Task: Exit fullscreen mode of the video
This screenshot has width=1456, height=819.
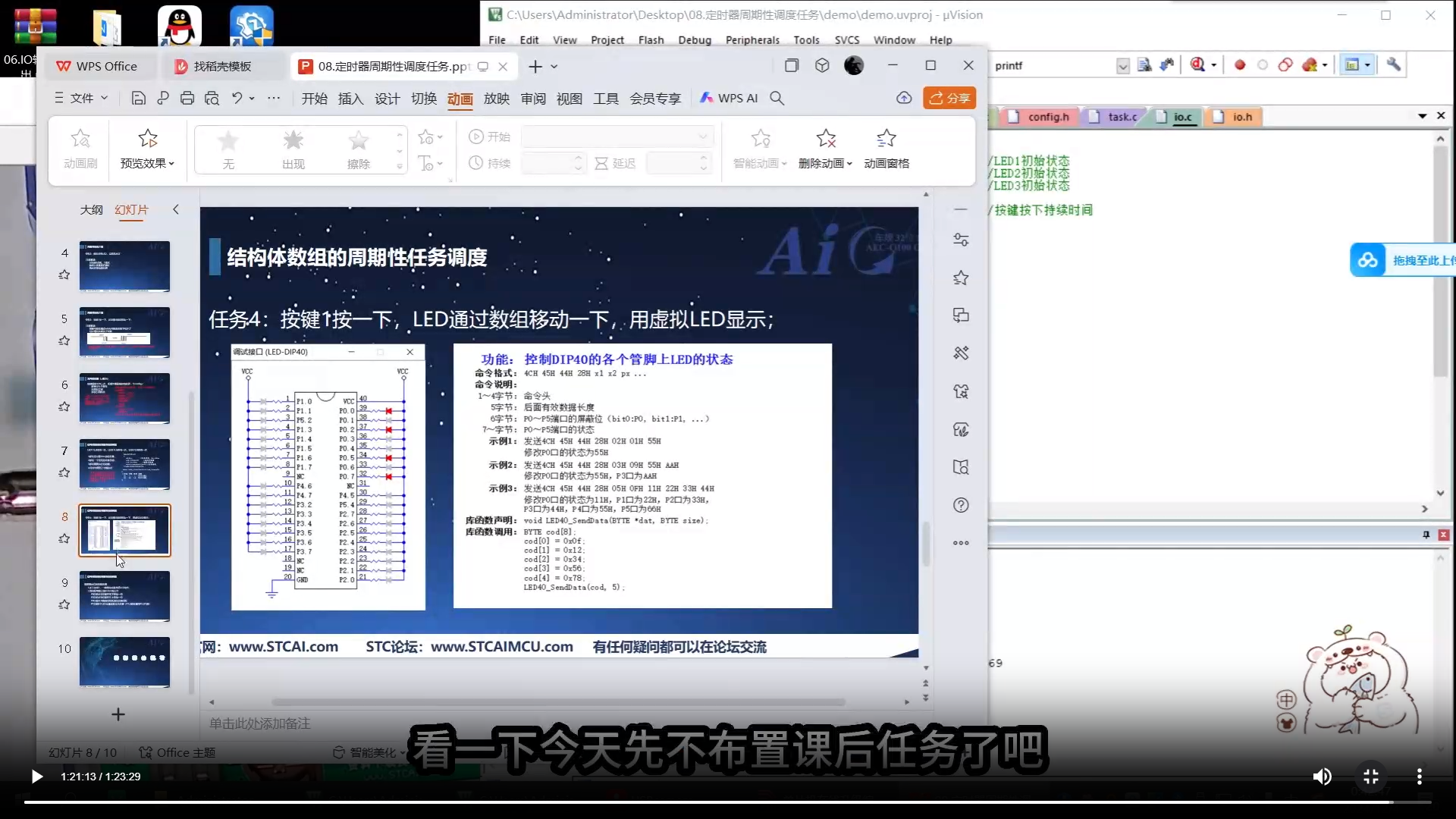Action: [x=1371, y=777]
